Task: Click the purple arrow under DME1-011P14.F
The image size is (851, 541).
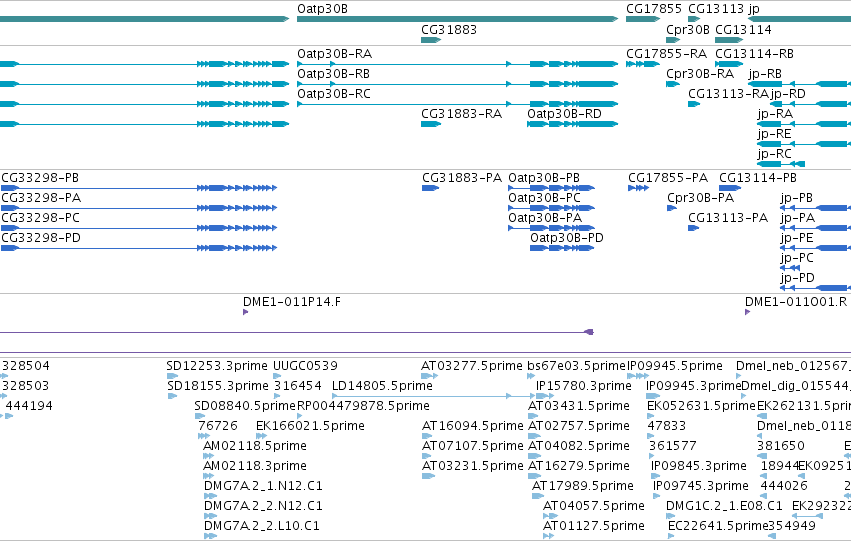Action: (x=246, y=312)
